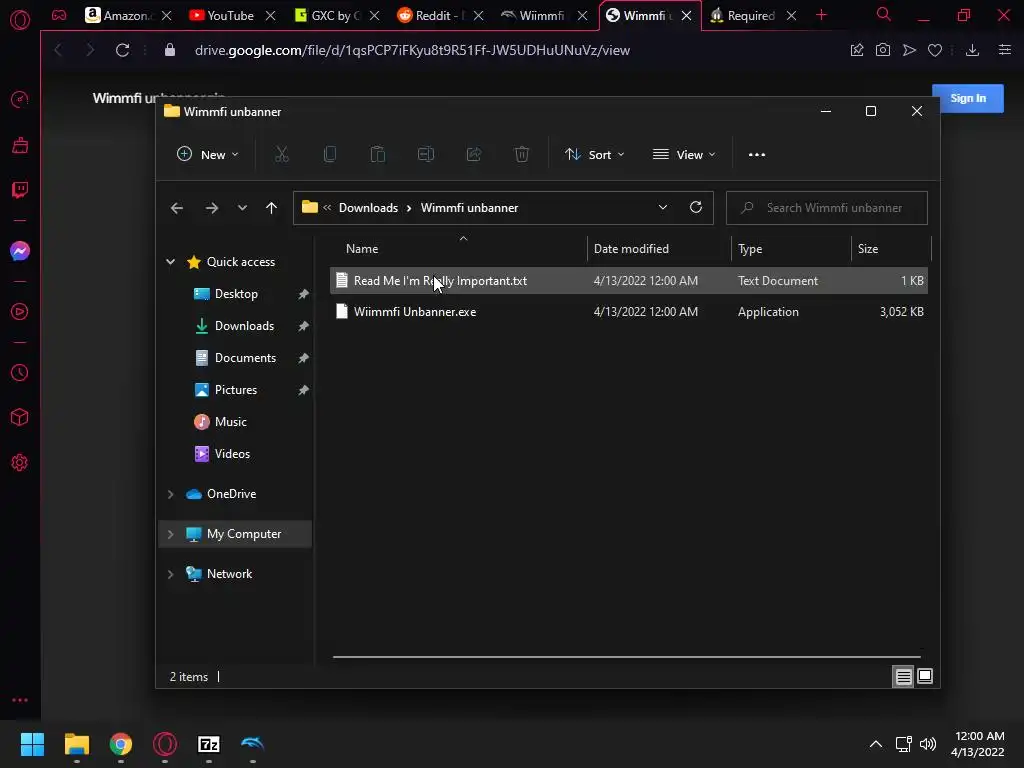
Task: Open recent locations dropdown arrow
Action: point(242,208)
